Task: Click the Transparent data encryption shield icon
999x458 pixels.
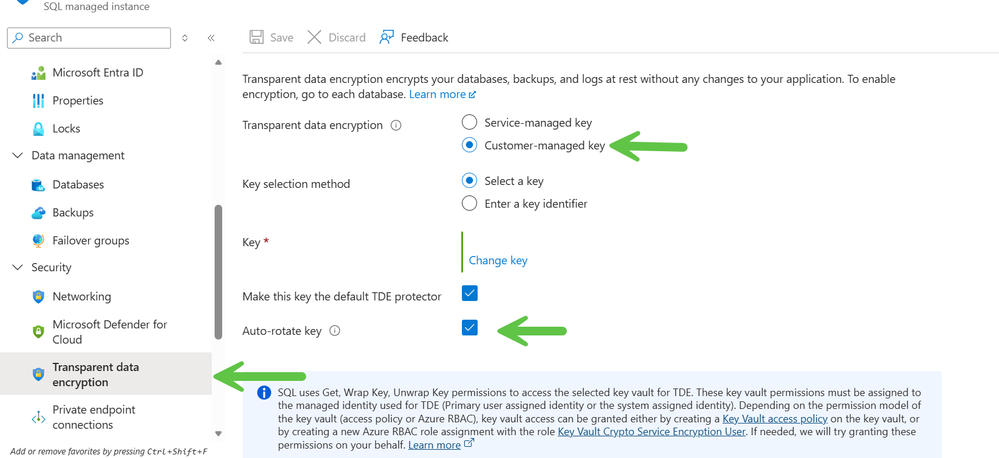Action: [x=38, y=375]
